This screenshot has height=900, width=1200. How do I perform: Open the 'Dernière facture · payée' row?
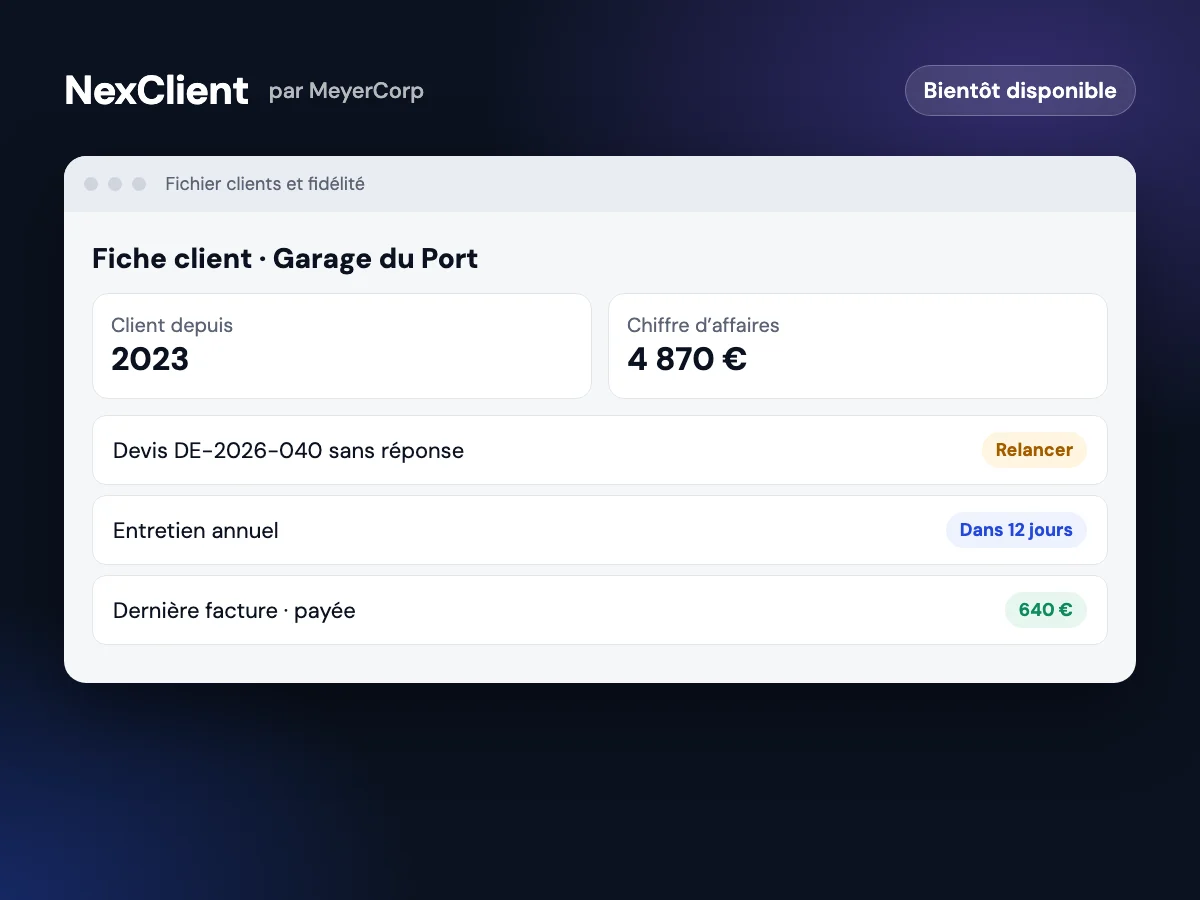600,610
